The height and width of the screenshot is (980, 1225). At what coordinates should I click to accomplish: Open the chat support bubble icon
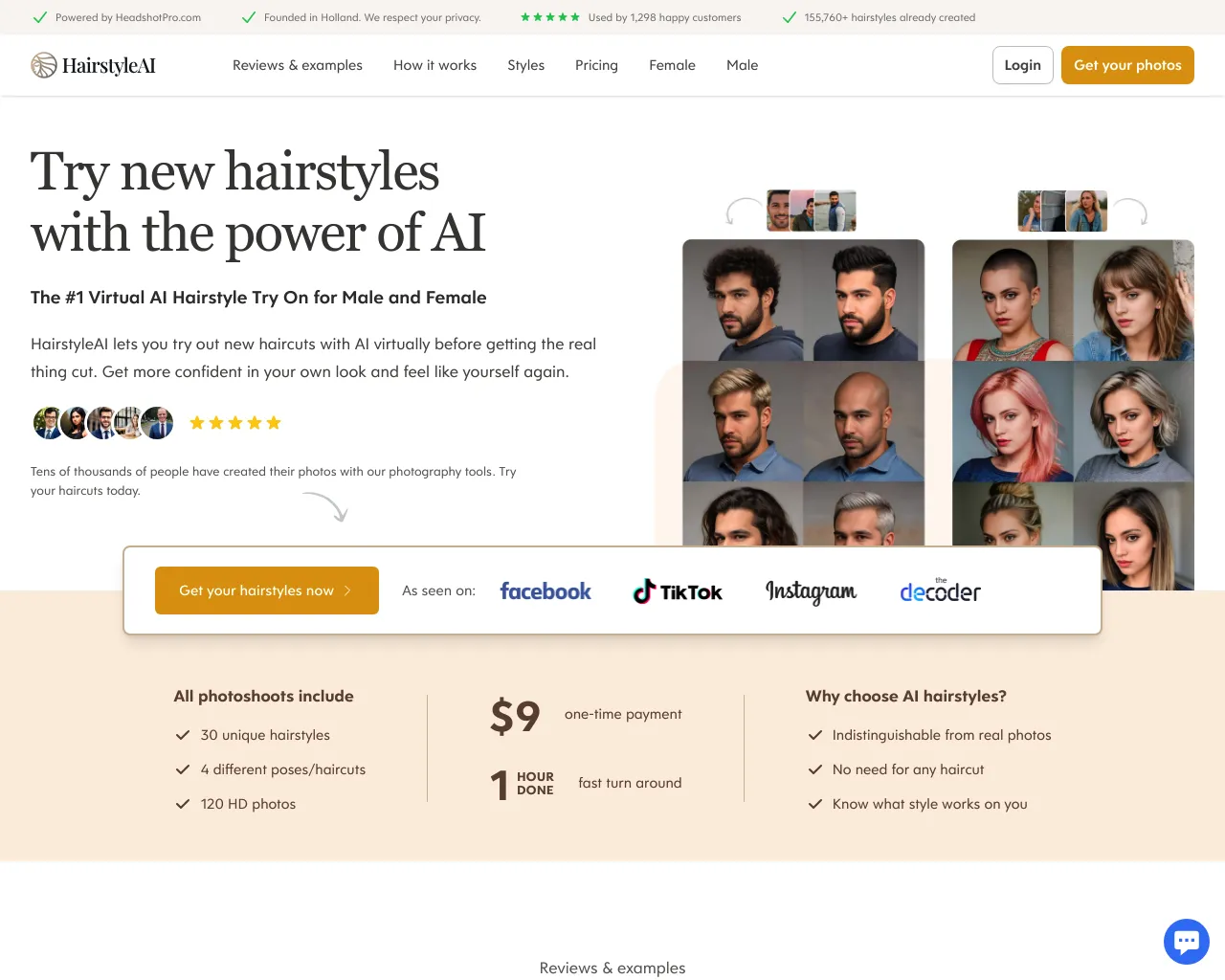pyautogui.click(x=1187, y=941)
